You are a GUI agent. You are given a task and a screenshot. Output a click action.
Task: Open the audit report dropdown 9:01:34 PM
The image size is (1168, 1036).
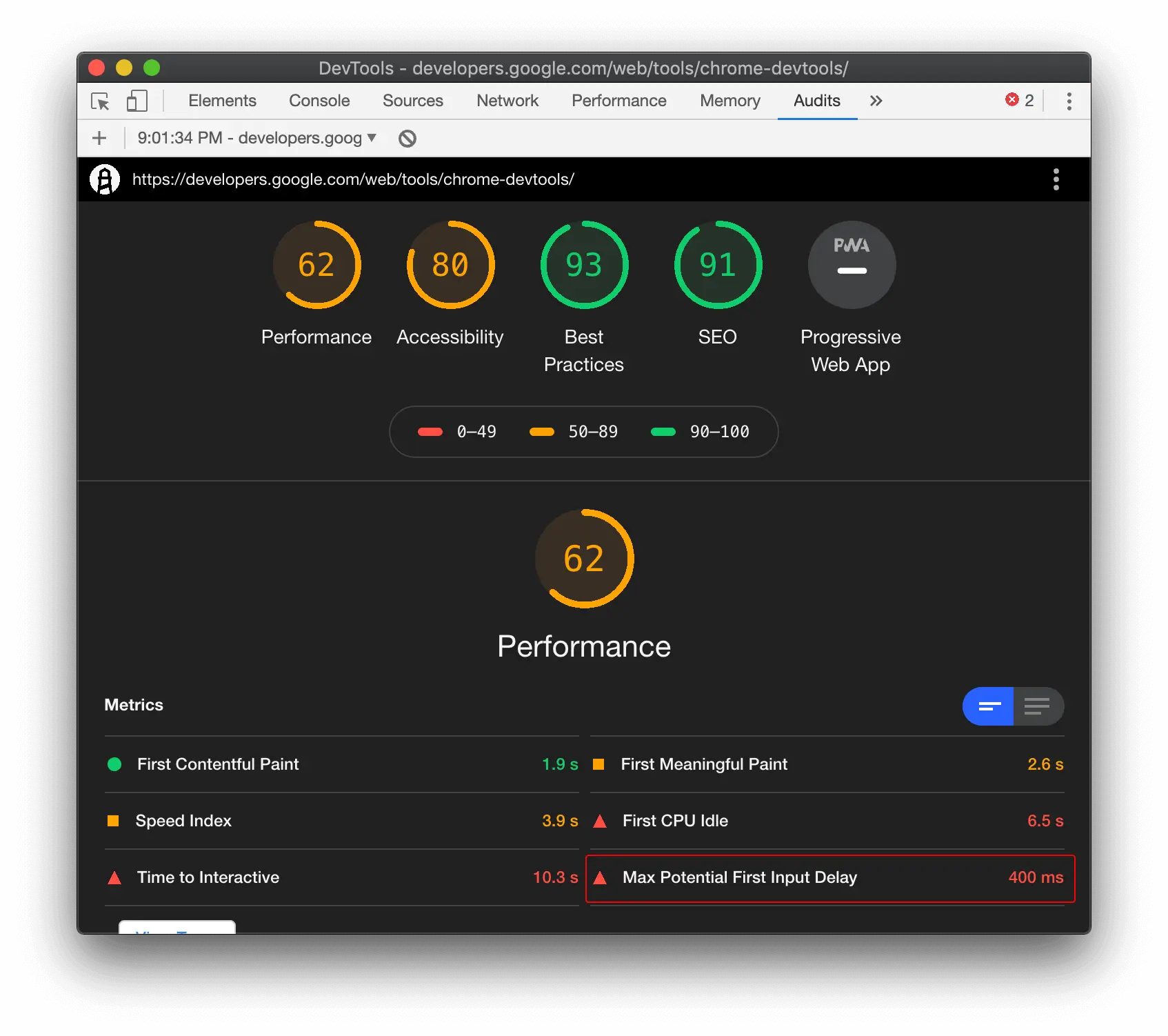256,138
